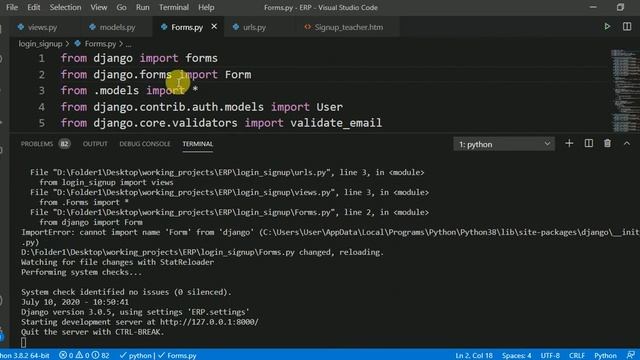Image resolution: width=640 pixels, height=360 pixels.
Task: Open the Help menu
Action: (x=206, y=7)
